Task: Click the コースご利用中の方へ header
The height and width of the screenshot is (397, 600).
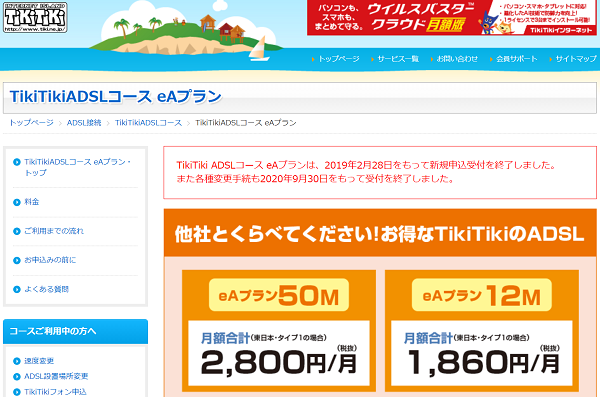Action: (75, 331)
